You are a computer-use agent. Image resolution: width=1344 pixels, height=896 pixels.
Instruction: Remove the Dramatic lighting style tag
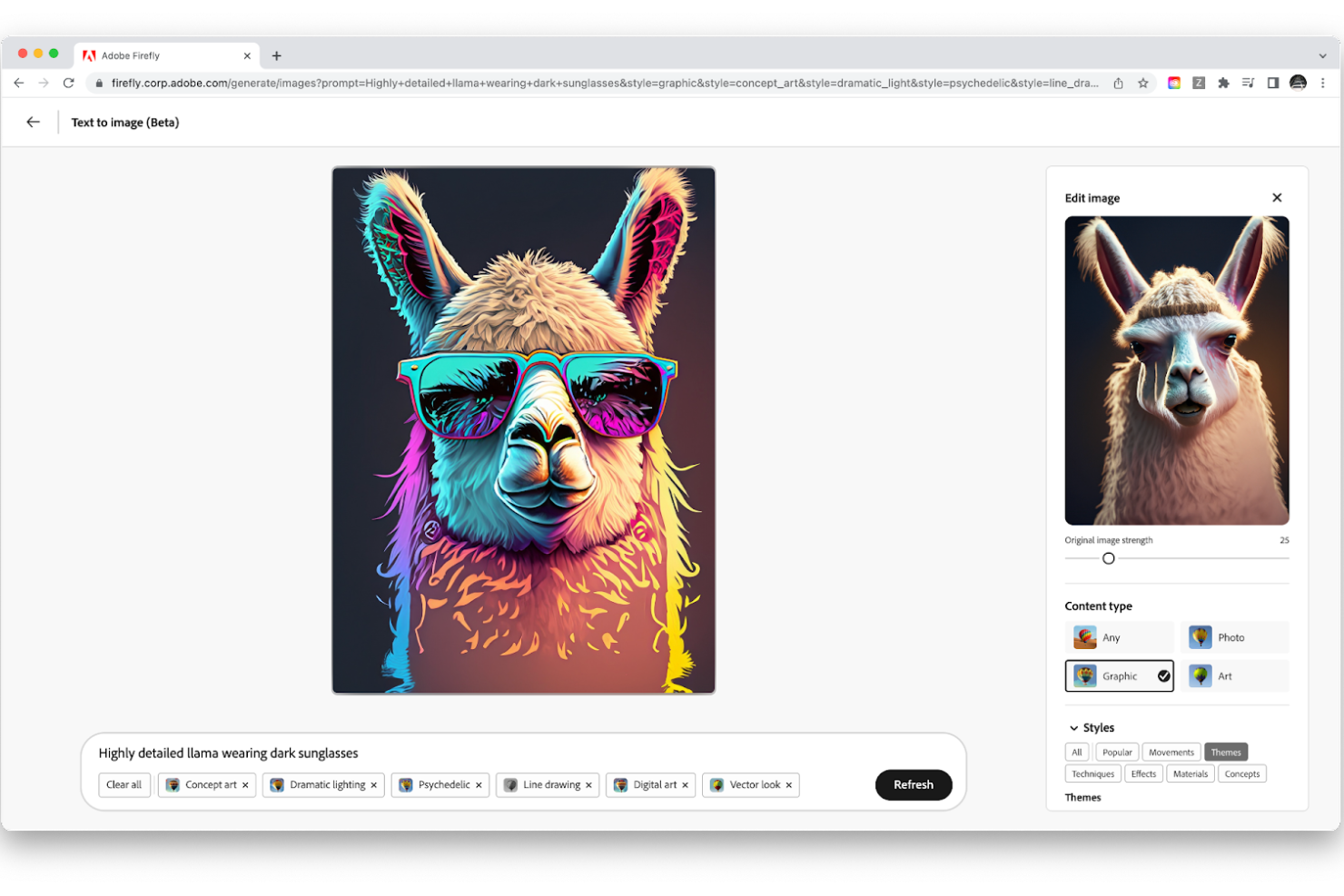[373, 785]
